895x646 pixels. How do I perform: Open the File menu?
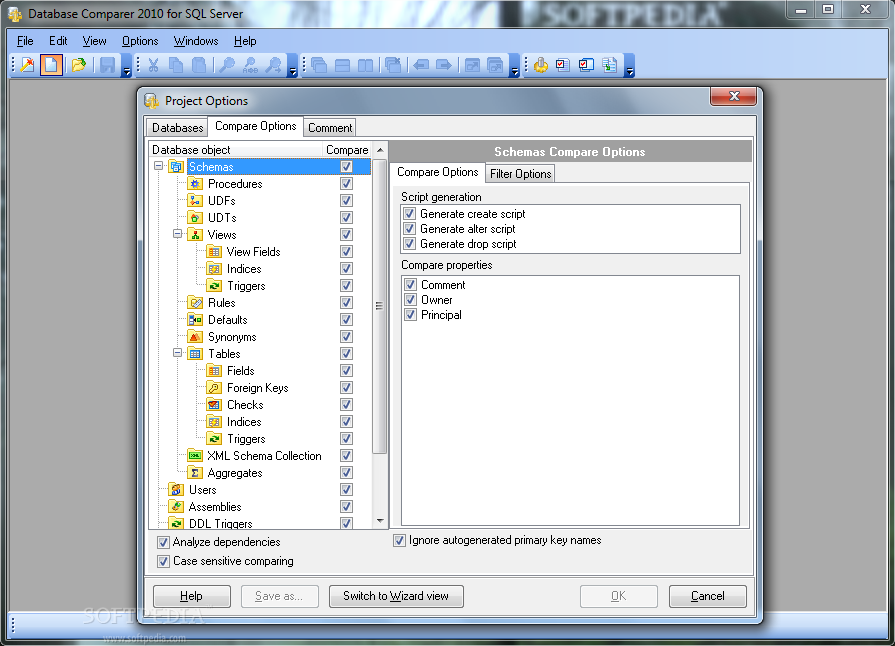tap(25, 41)
